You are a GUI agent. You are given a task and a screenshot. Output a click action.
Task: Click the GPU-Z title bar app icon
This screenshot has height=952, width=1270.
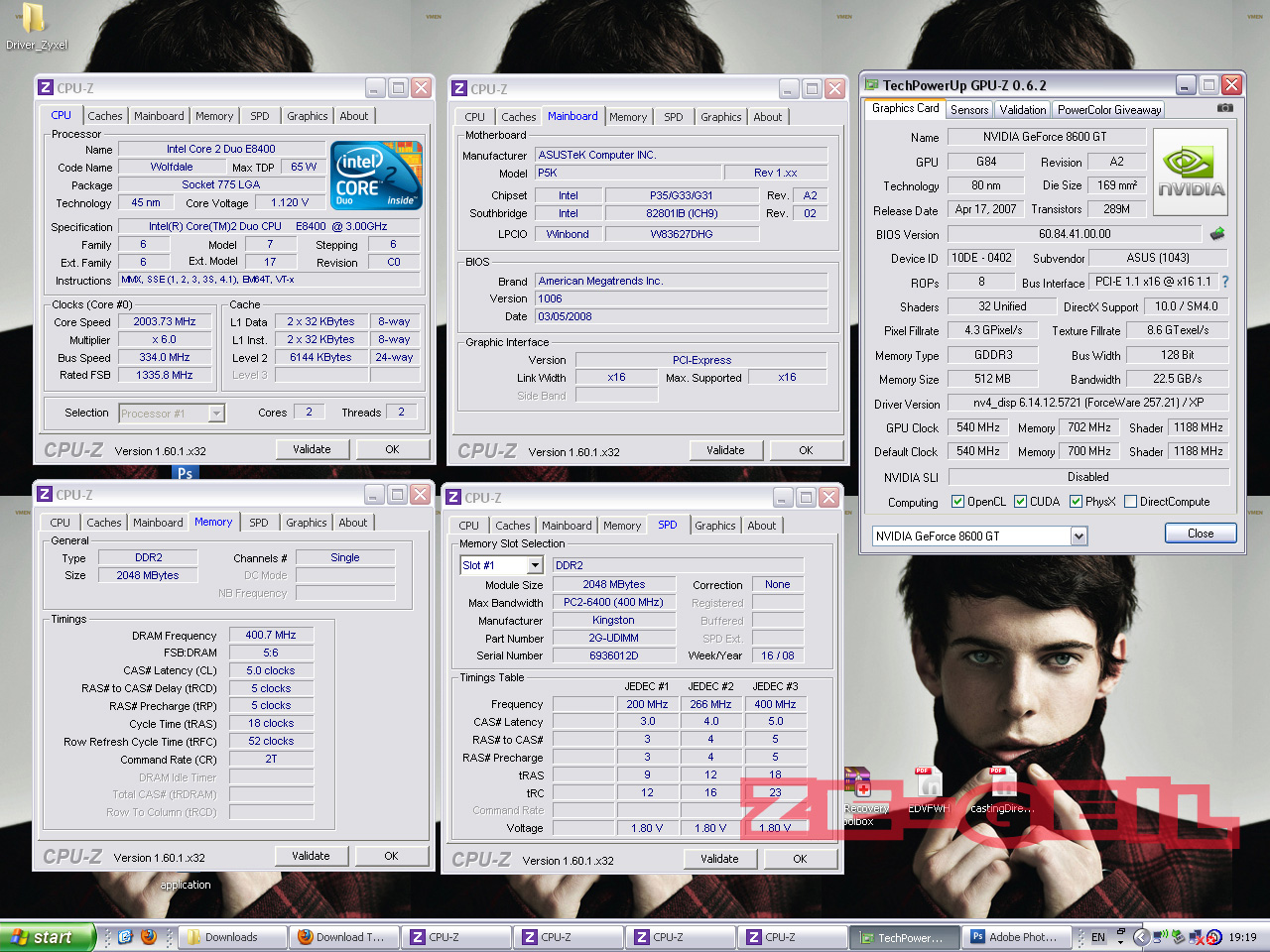[872, 85]
